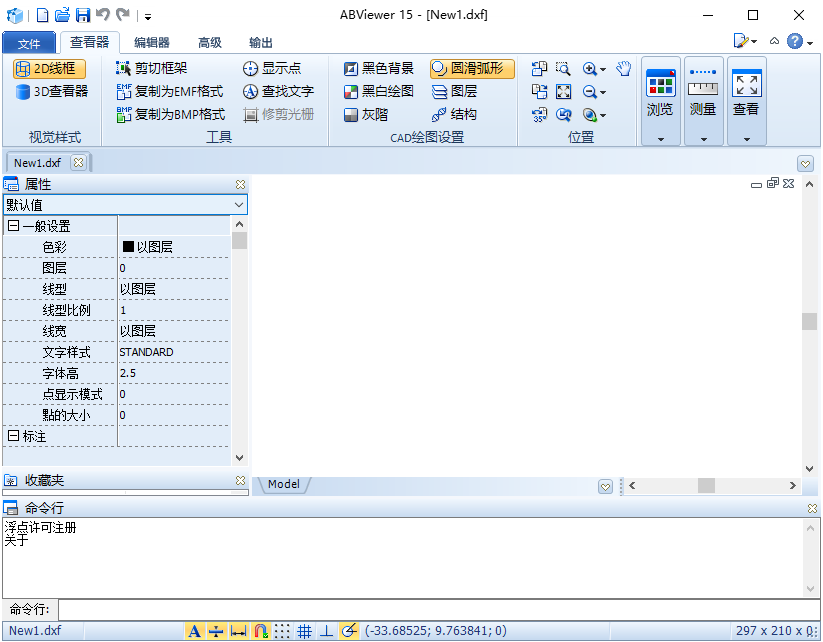Image resolution: width=823 pixels, height=642 pixels.
Task: Toggle orthogonal mode in the status bar
Action: (x=327, y=631)
